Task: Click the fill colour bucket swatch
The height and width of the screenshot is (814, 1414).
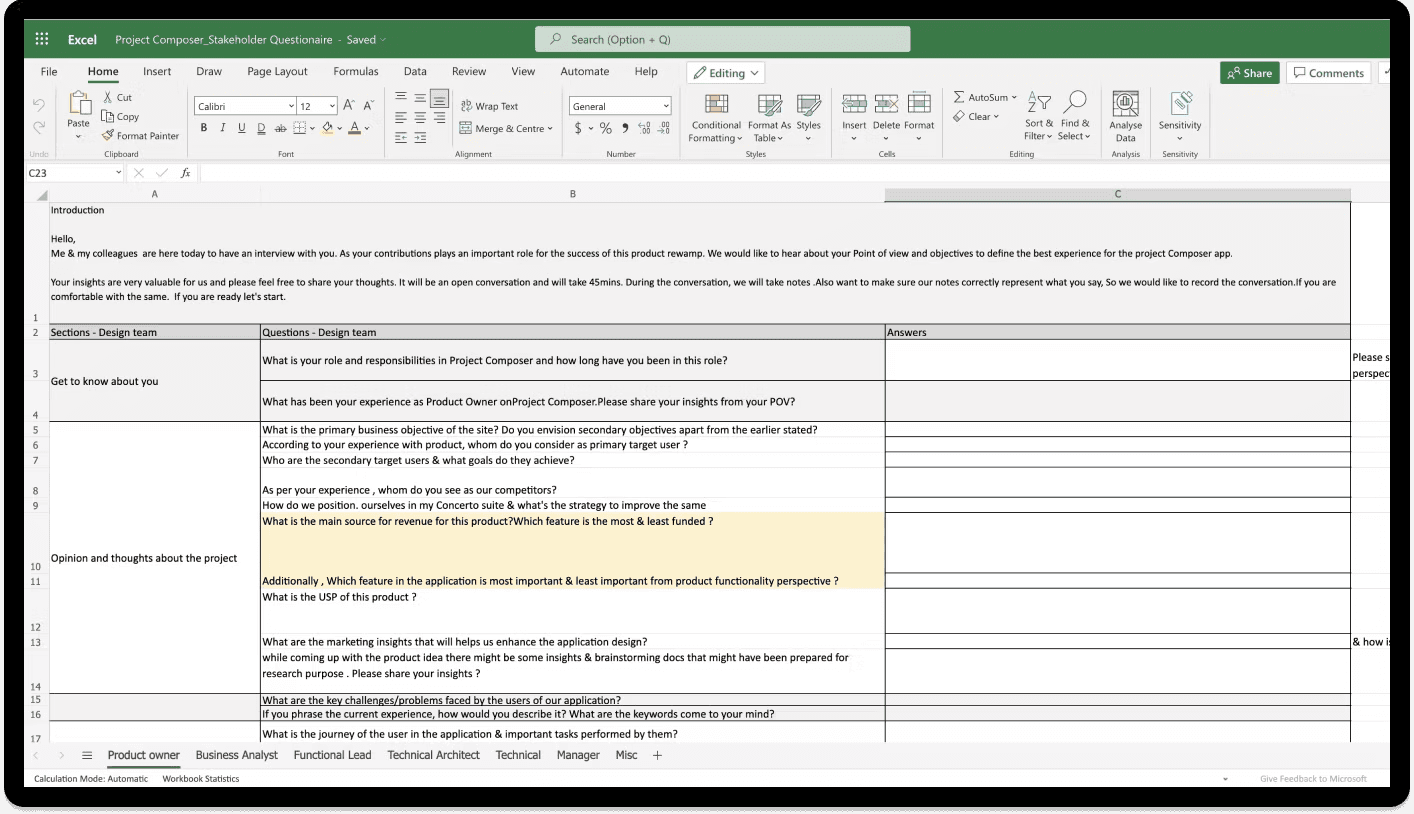Action: (327, 128)
